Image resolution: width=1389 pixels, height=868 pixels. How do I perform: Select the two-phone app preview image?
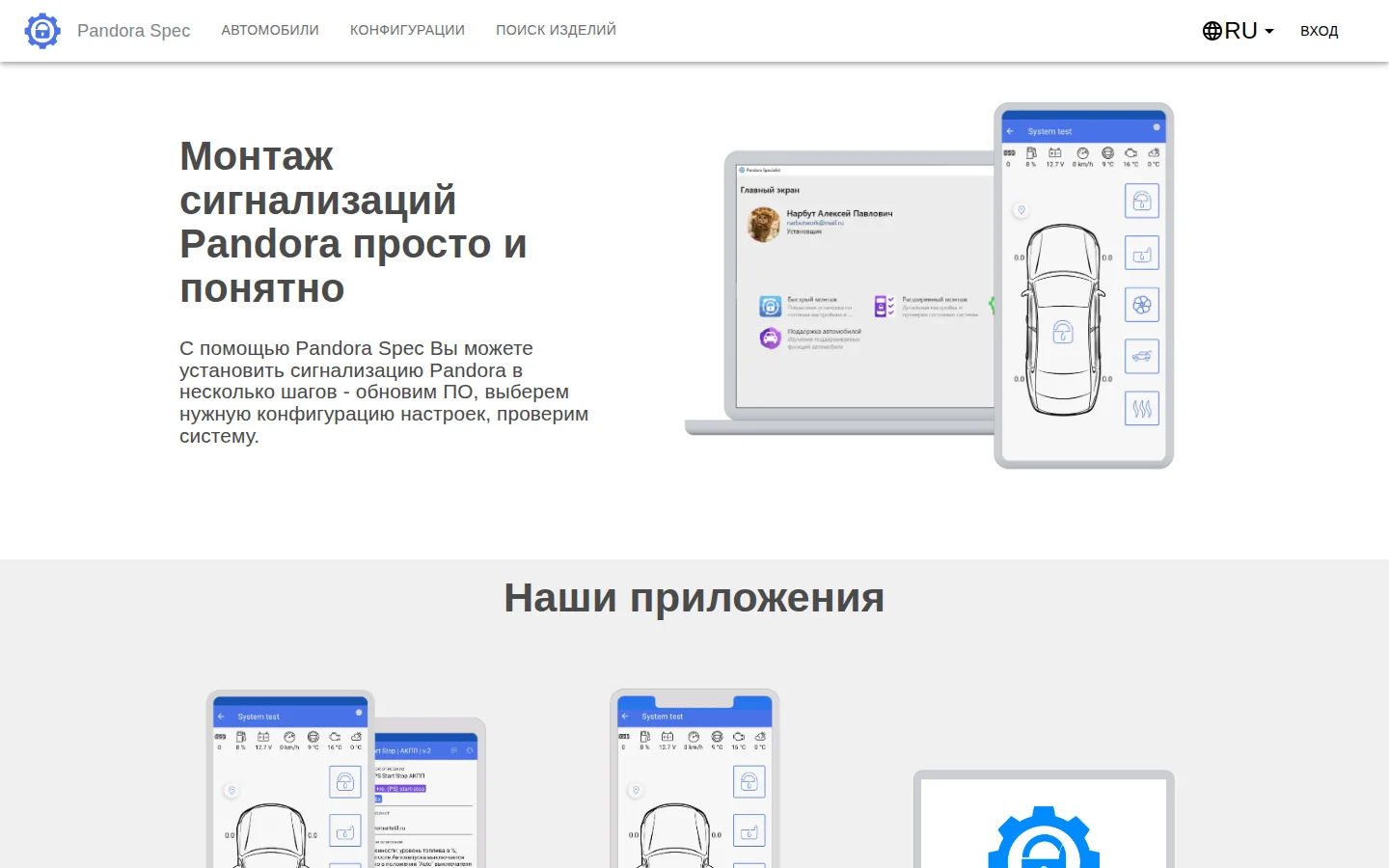coord(346,779)
